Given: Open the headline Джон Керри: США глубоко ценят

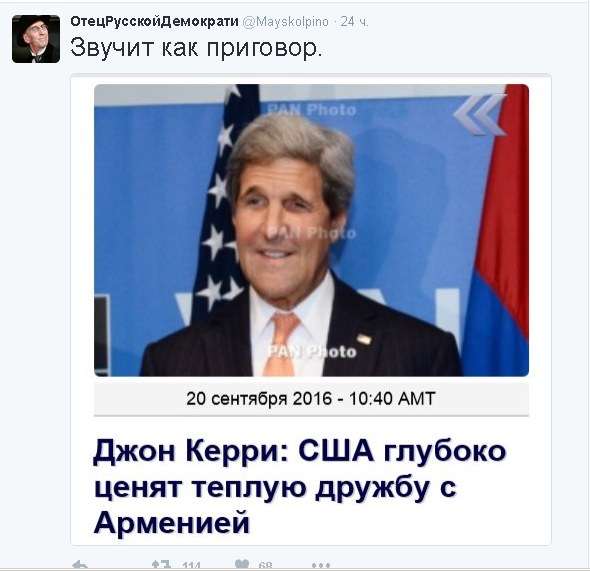Looking at the screenshot, I should (x=300, y=487).
